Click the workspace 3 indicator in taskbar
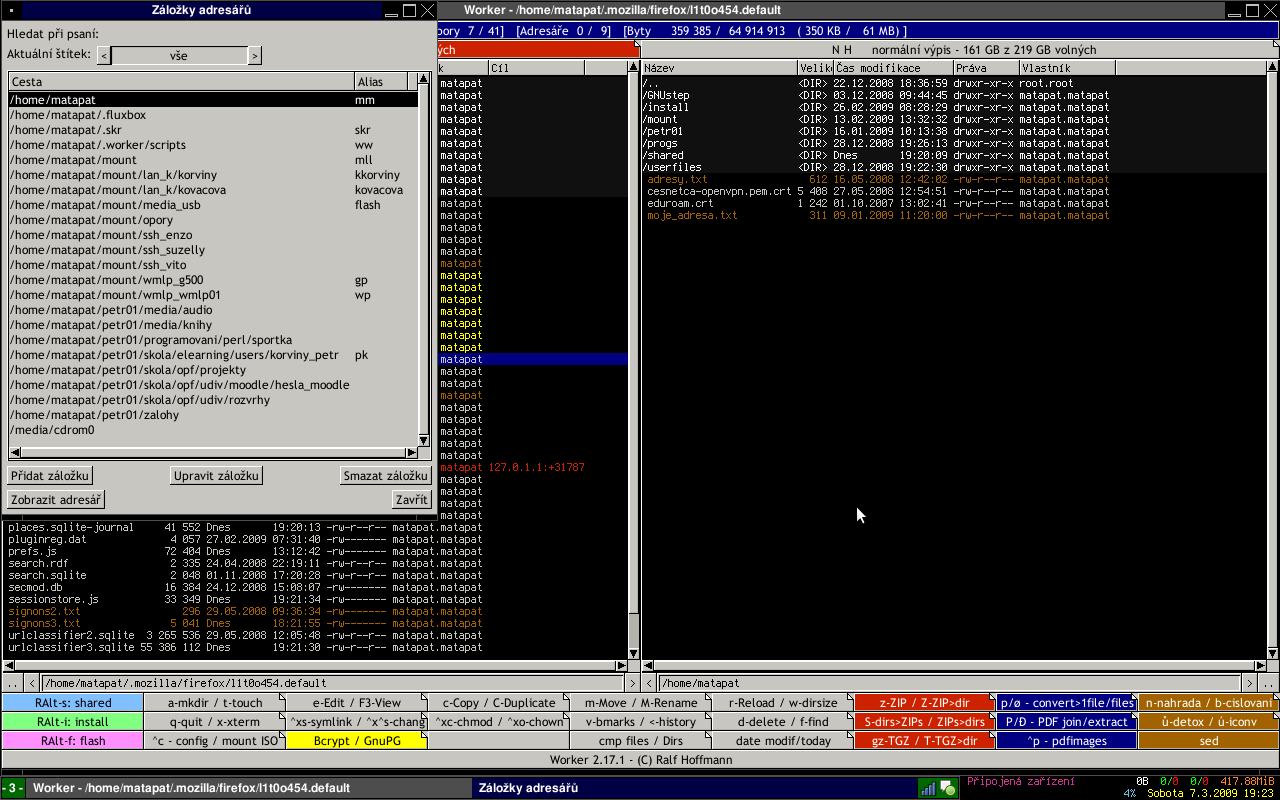The height and width of the screenshot is (800, 1280). [13, 788]
